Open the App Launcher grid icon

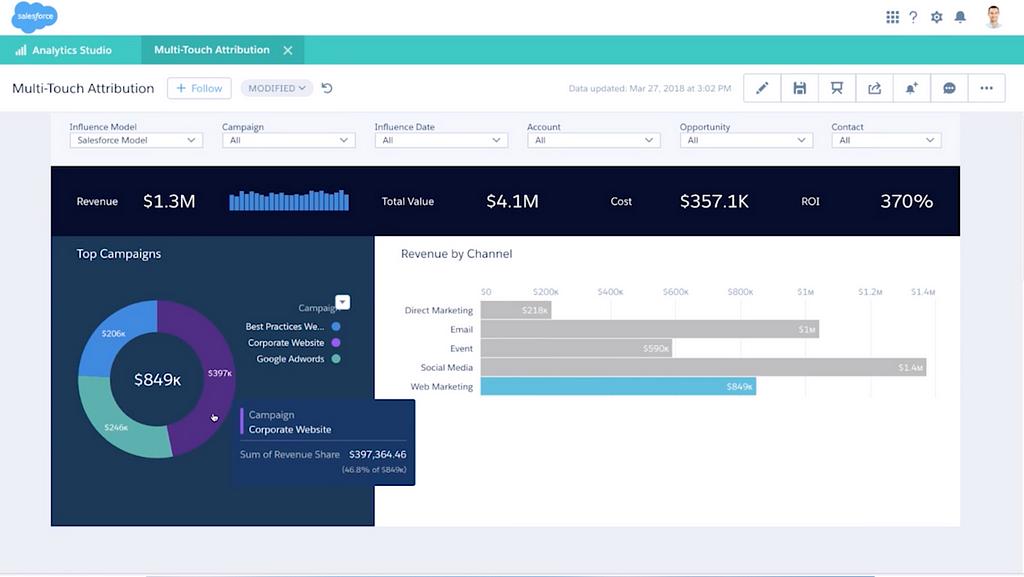[x=892, y=17]
